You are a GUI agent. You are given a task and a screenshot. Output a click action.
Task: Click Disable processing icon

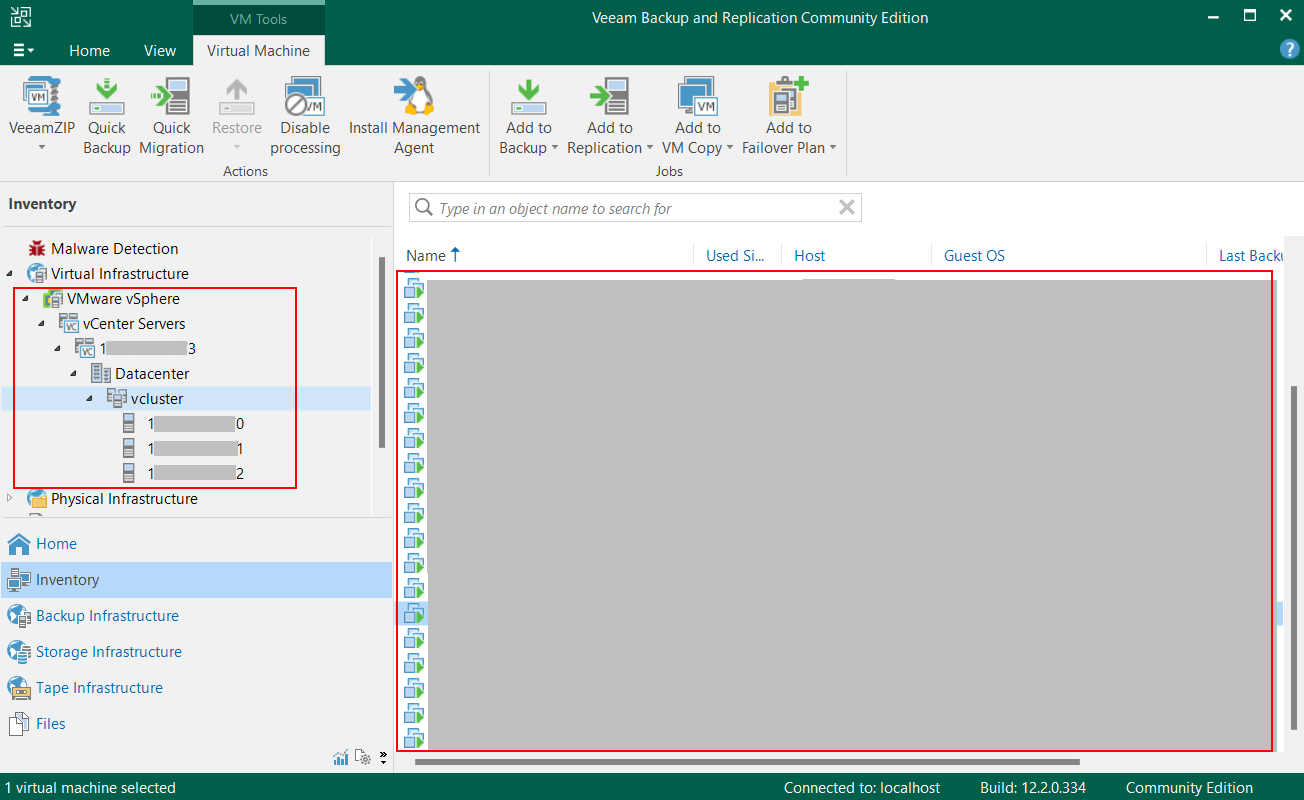click(304, 97)
